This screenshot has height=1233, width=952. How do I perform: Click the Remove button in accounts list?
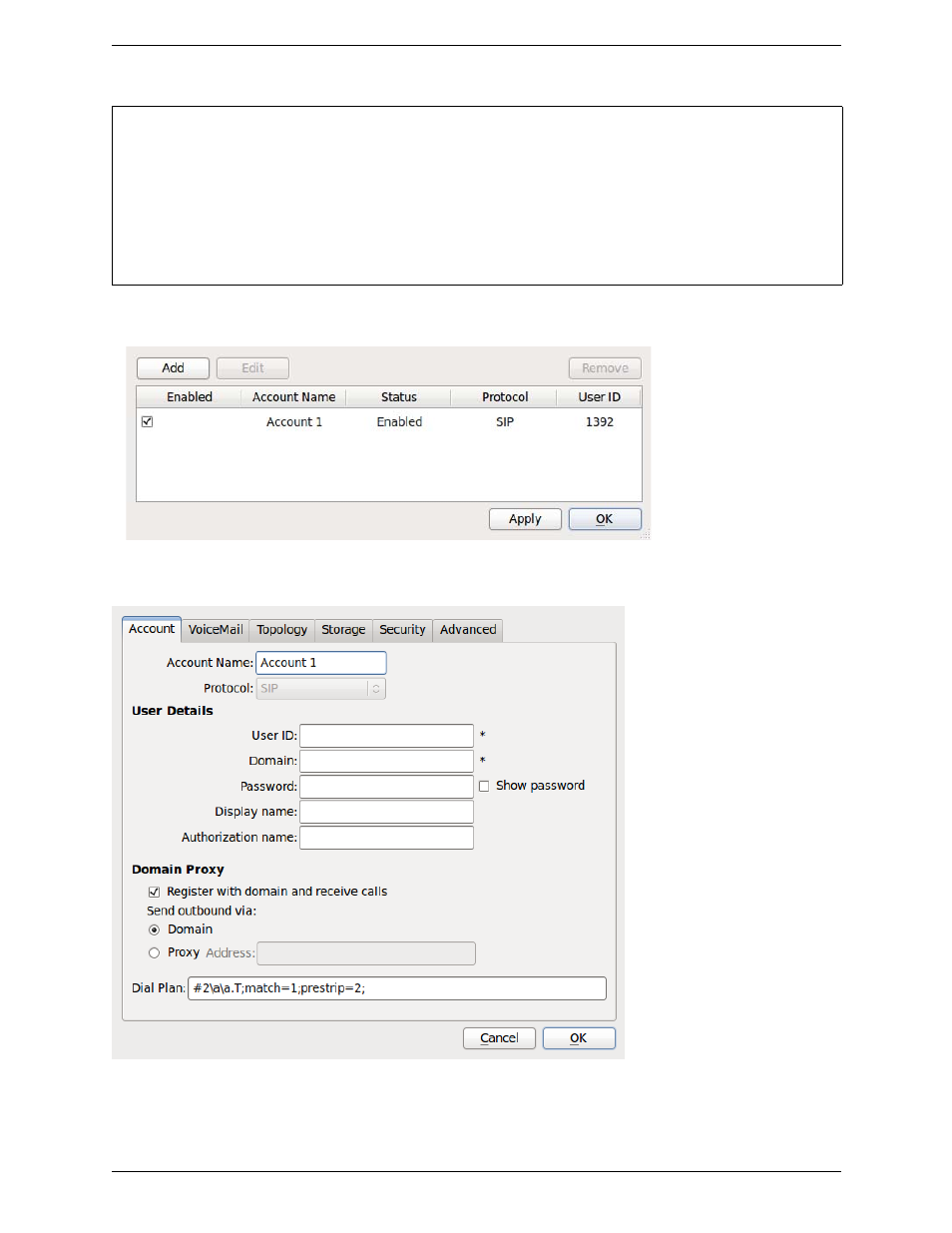[605, 368]
